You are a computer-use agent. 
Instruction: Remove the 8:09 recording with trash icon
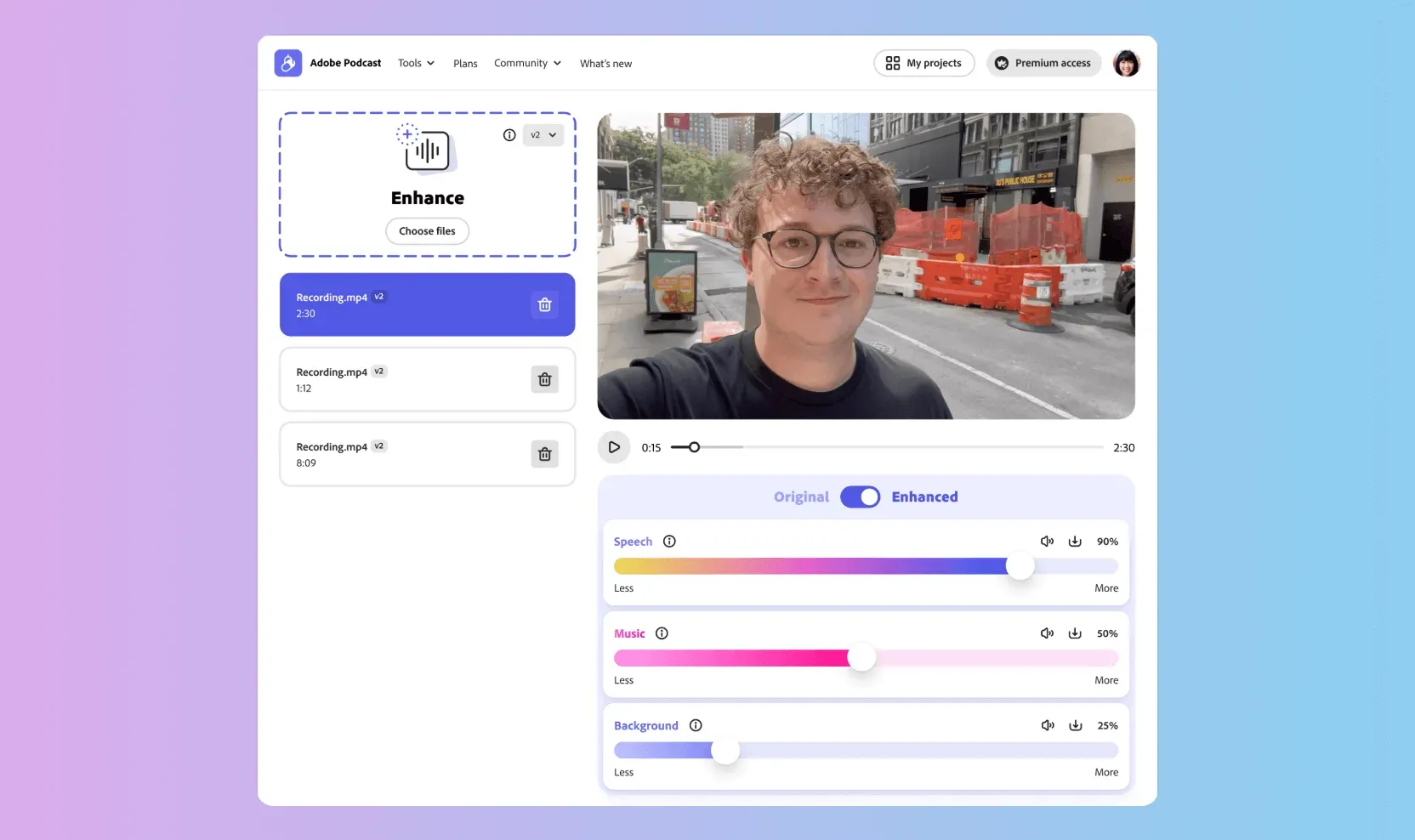(544, 454)
